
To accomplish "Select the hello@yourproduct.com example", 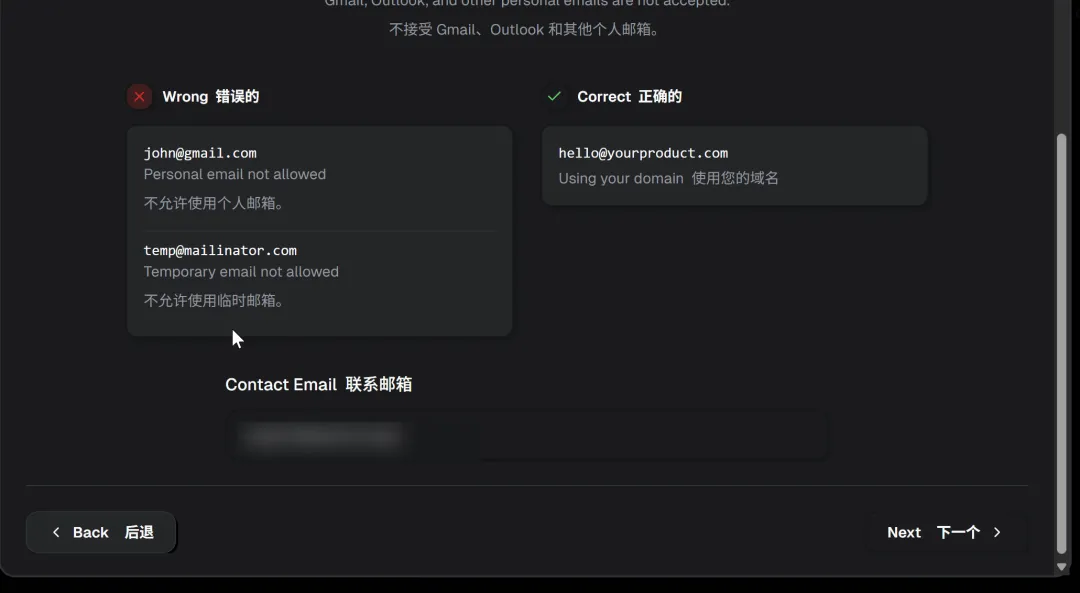I will pyautogui.click(x=643, y=153).
